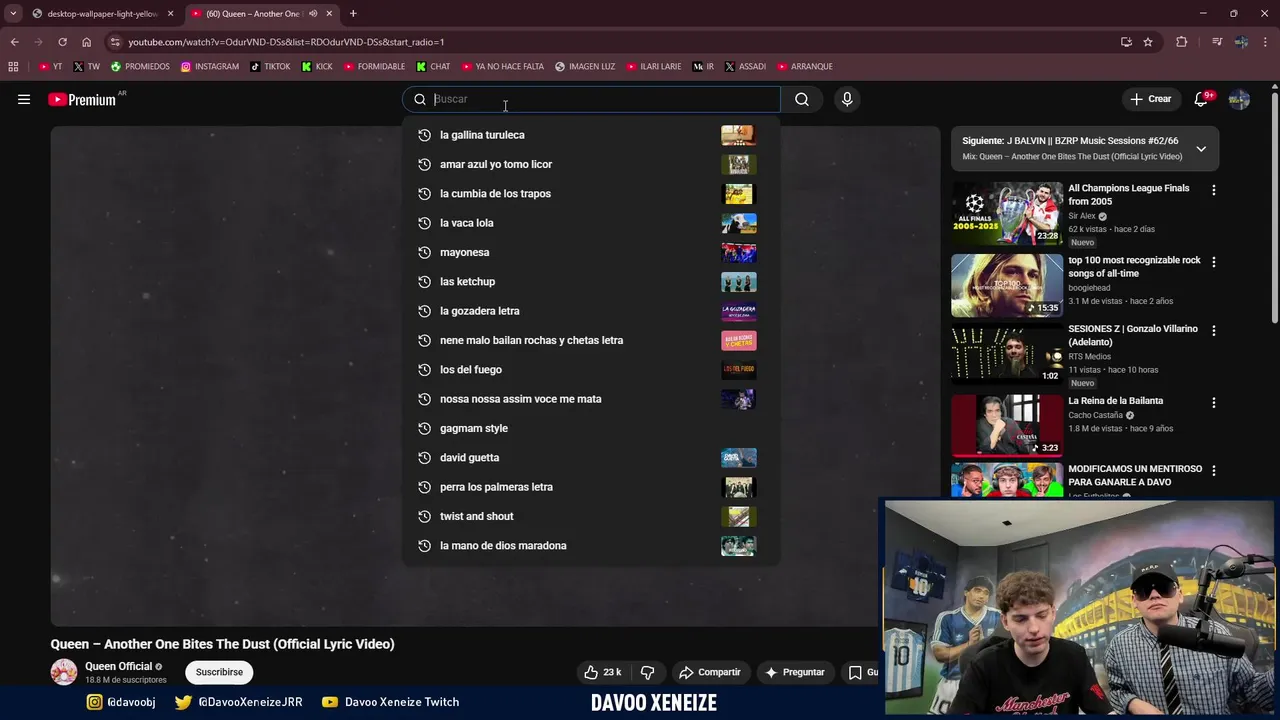The height and width of the screenshot is (720, 1280).
Task: Open the account avatar menu
Action: click(x=1239, y=99)
